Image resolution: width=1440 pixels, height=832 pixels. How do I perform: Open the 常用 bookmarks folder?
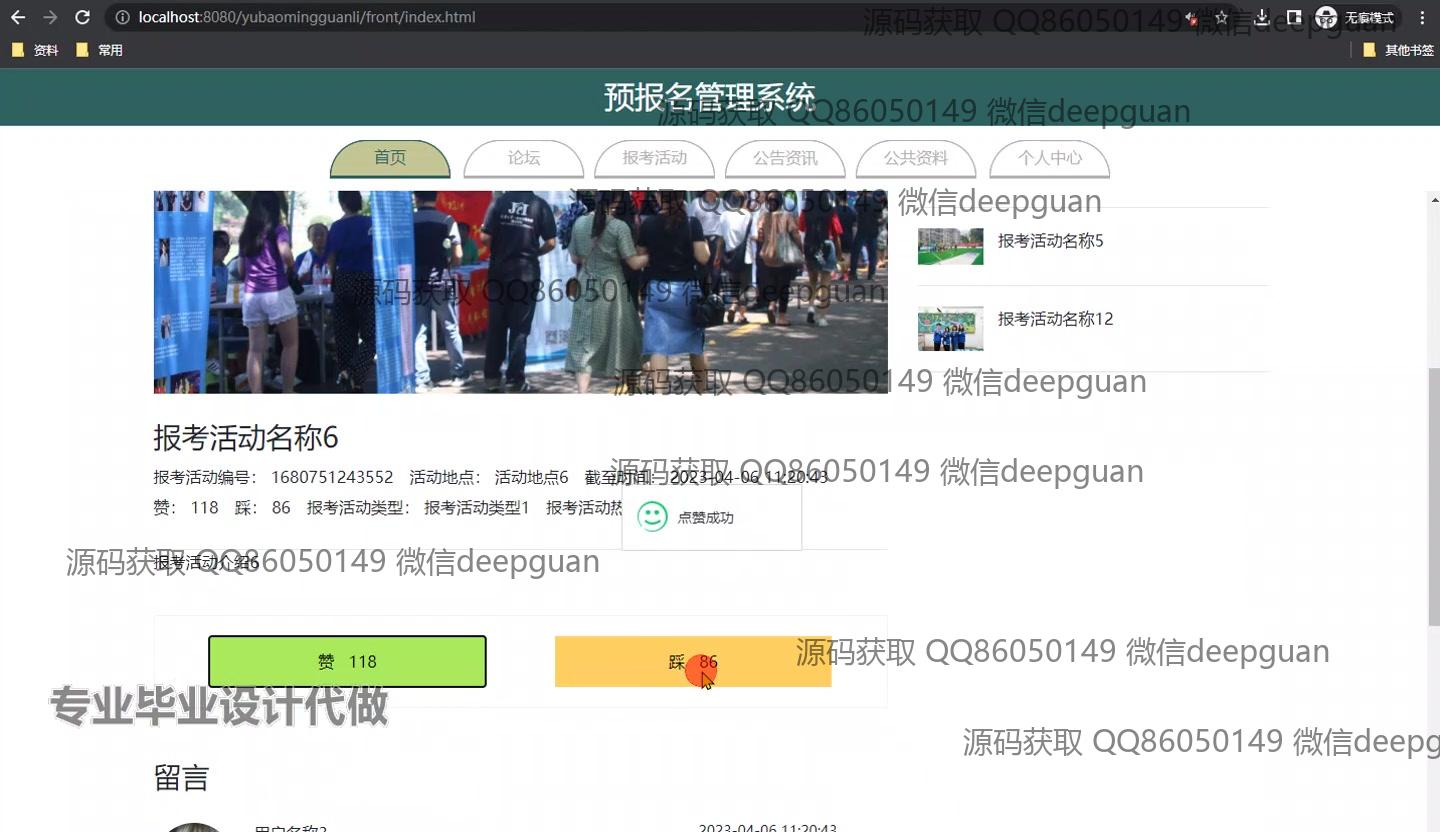[99, 50]
